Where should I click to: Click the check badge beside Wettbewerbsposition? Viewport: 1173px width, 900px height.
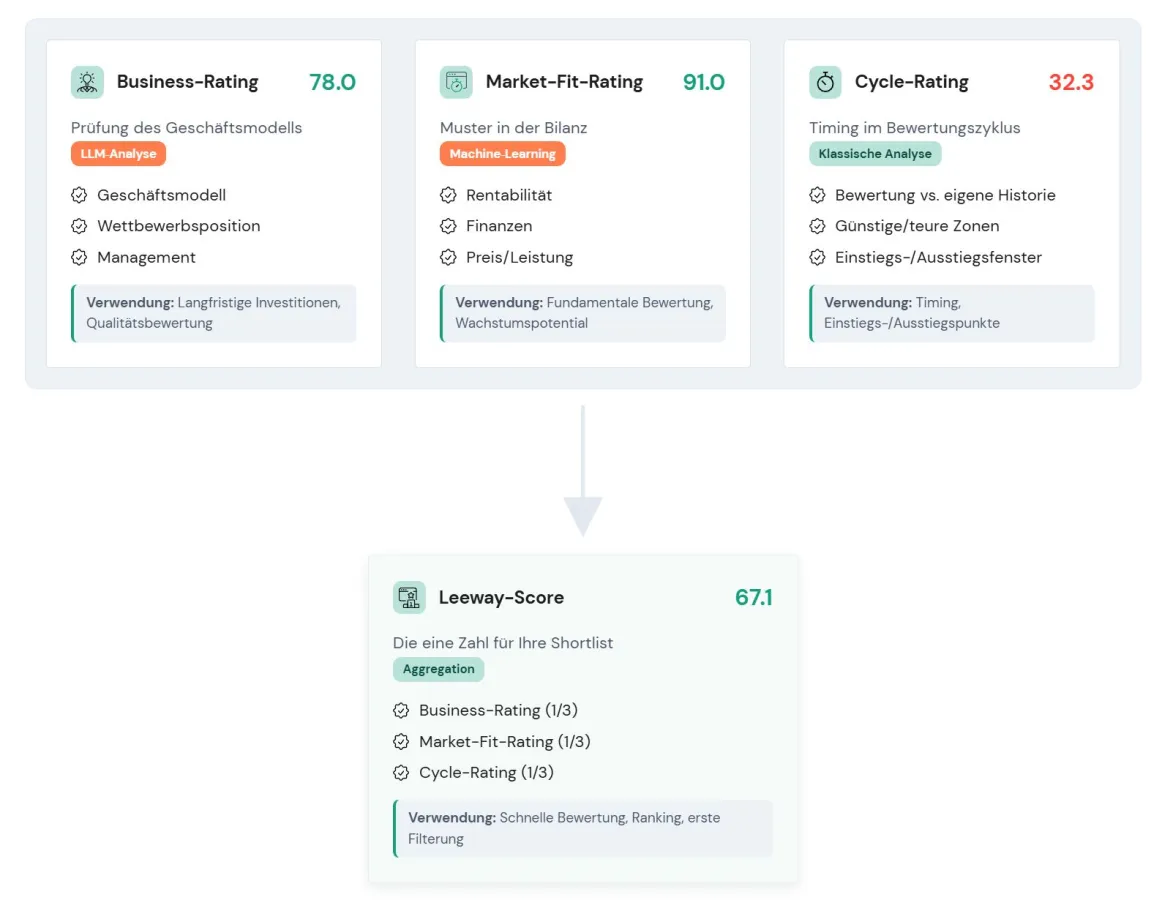coord(80,226)
